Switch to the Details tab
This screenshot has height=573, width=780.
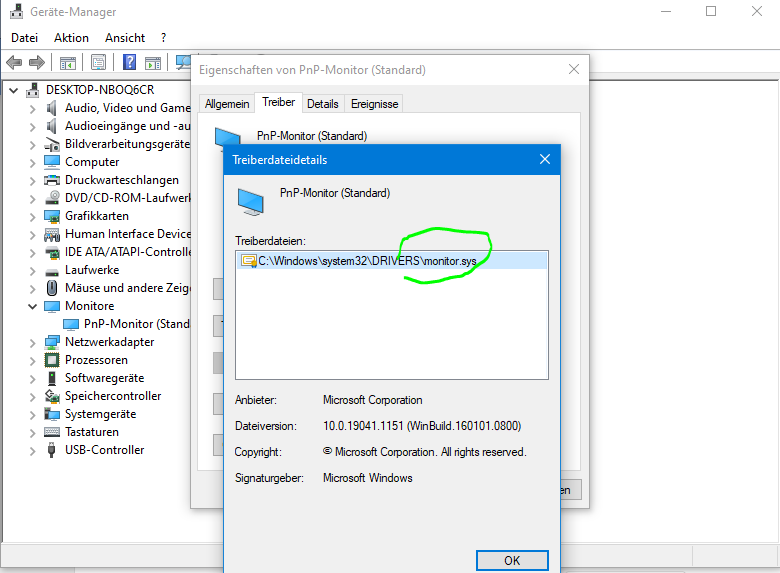click(322, 104)
